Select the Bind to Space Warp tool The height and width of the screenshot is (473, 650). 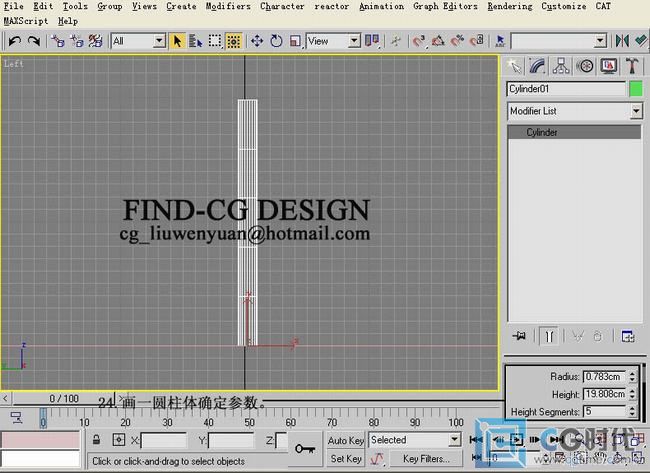tap(96, 41)
